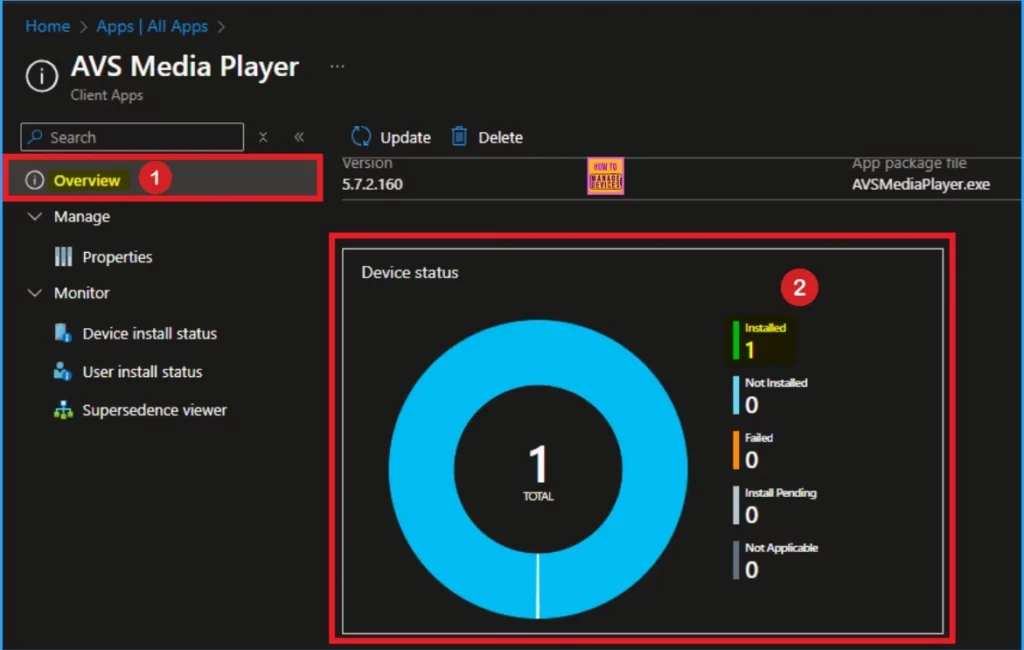
Task: Click the Version field label
Action: click(367, 163)
